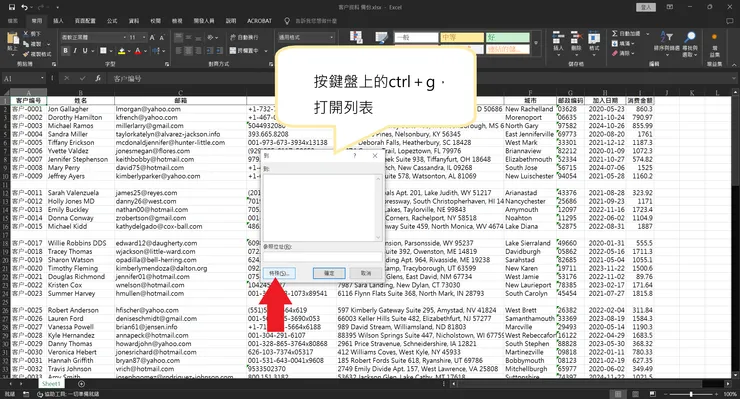Image resolution: width=740 pixels, height=399 pixels.
Task: Click the Format as Table icon
Action: (381, 37)
